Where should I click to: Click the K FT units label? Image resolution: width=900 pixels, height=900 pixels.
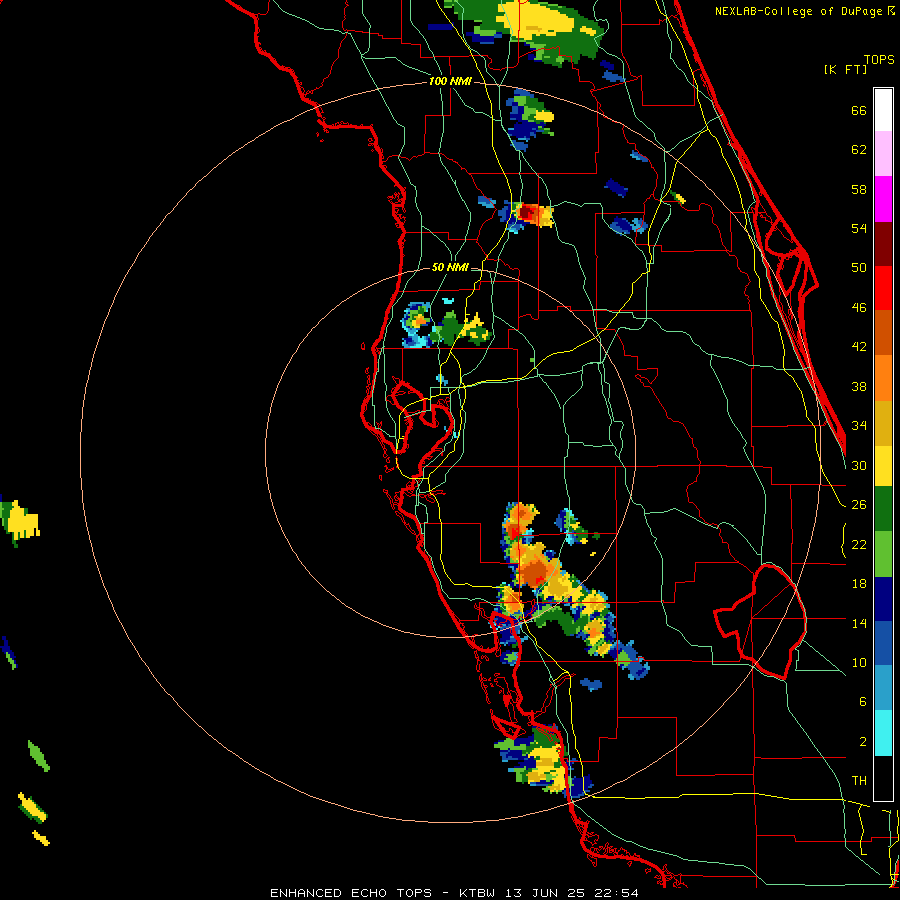845,69
